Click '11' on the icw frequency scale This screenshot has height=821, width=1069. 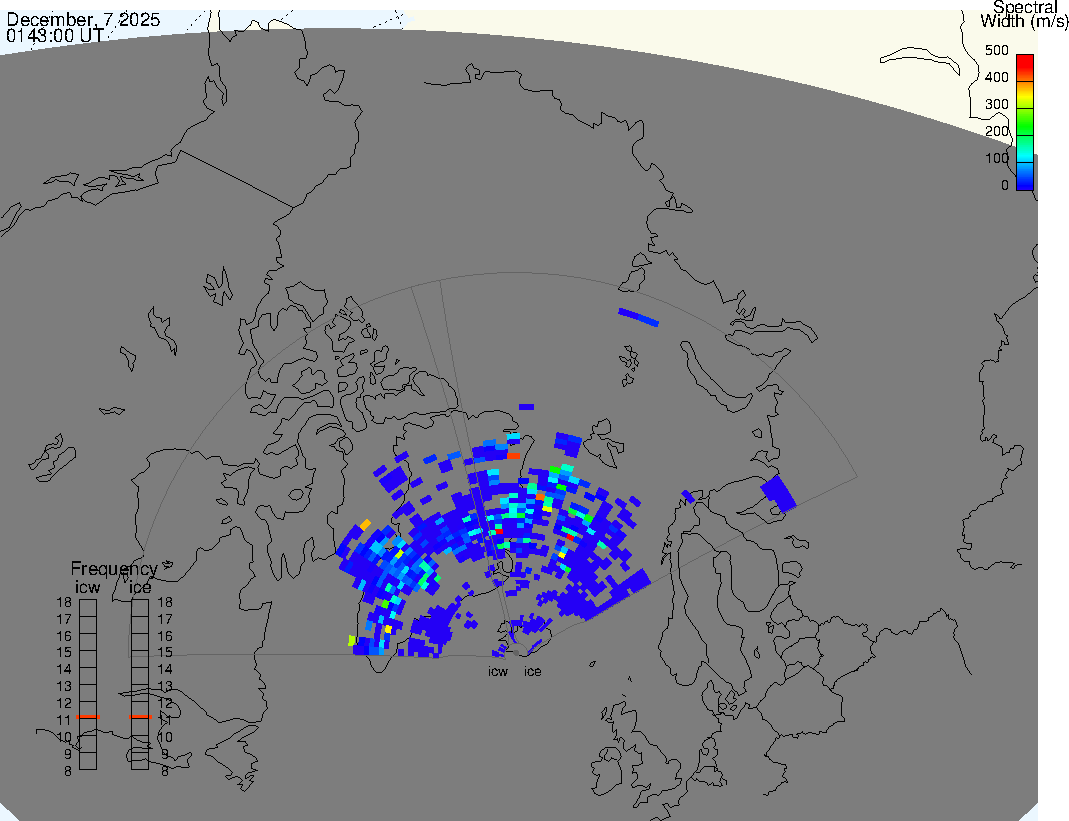(x=64, y=720)
